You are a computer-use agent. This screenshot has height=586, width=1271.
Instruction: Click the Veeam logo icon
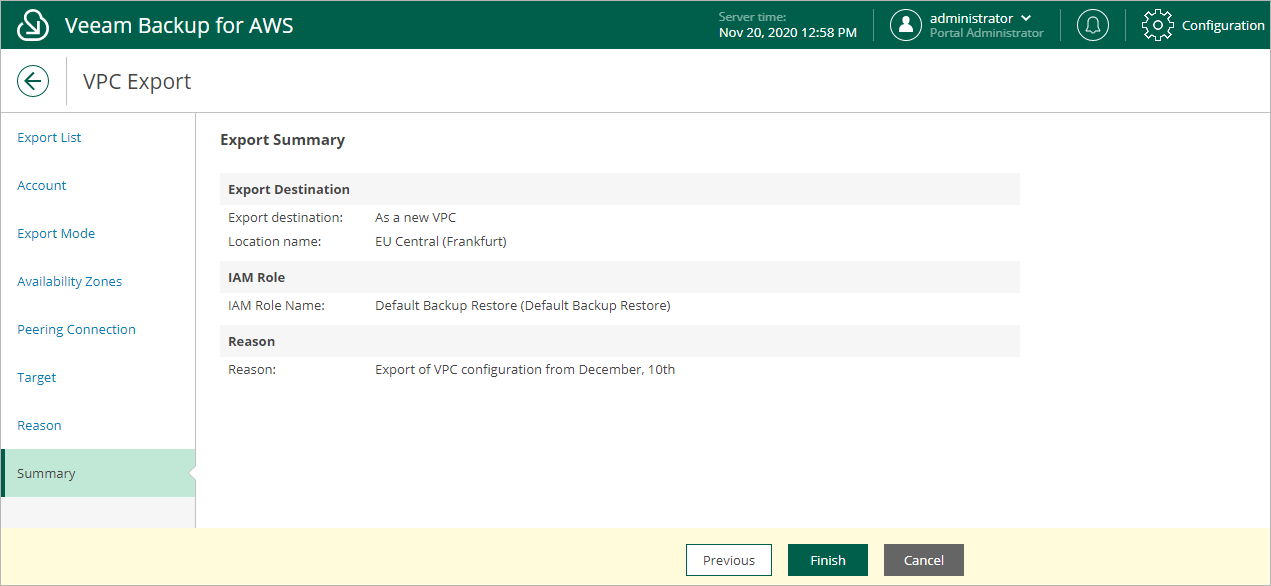pos(33,25)
